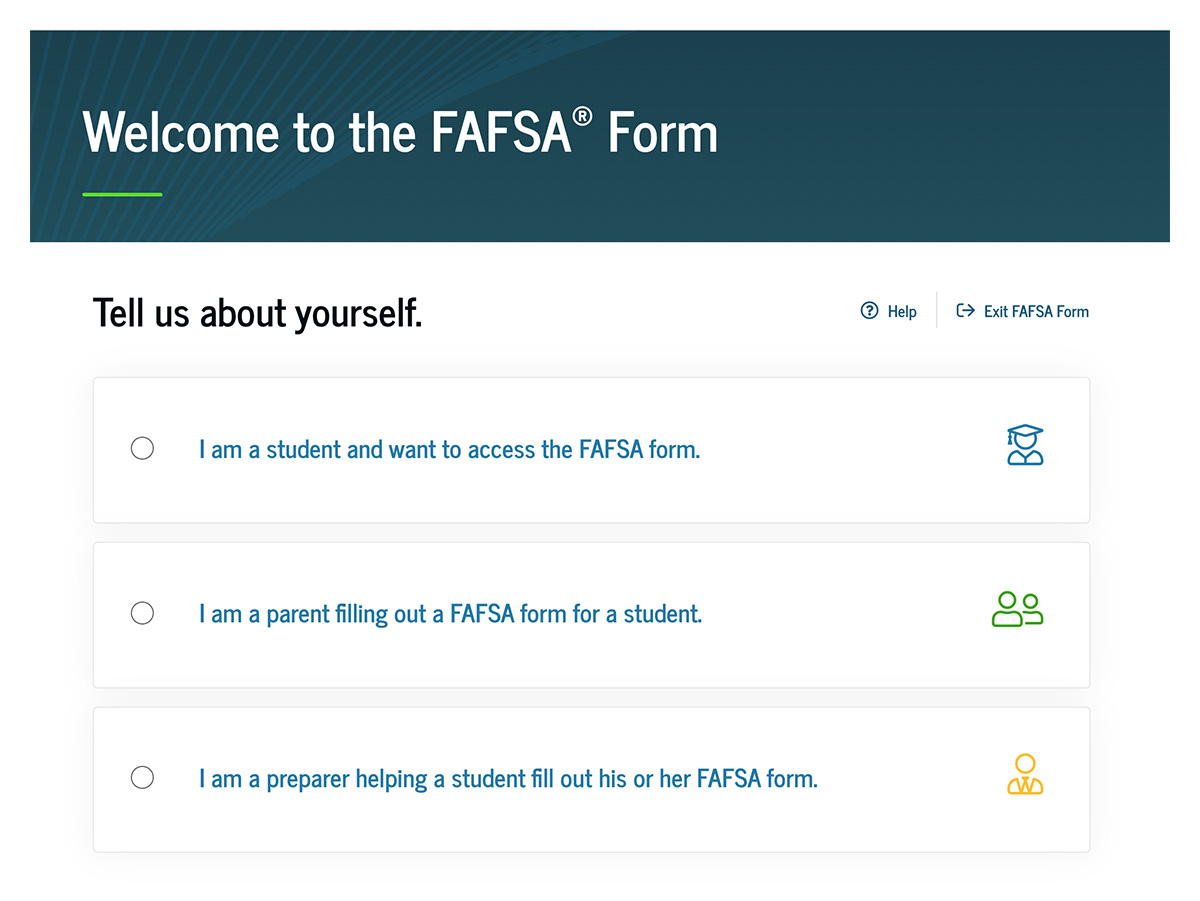Select the parent radio button

coord(143,613)
